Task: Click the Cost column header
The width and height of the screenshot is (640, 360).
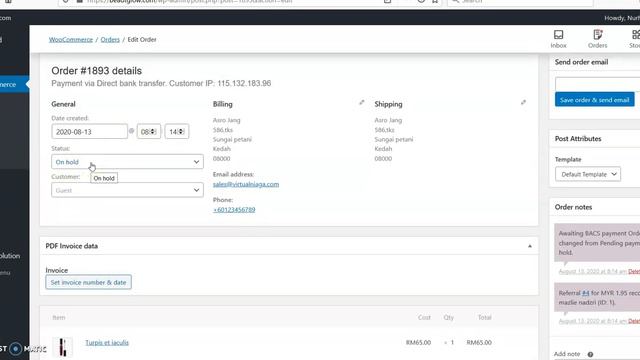Action: point(424,317)
